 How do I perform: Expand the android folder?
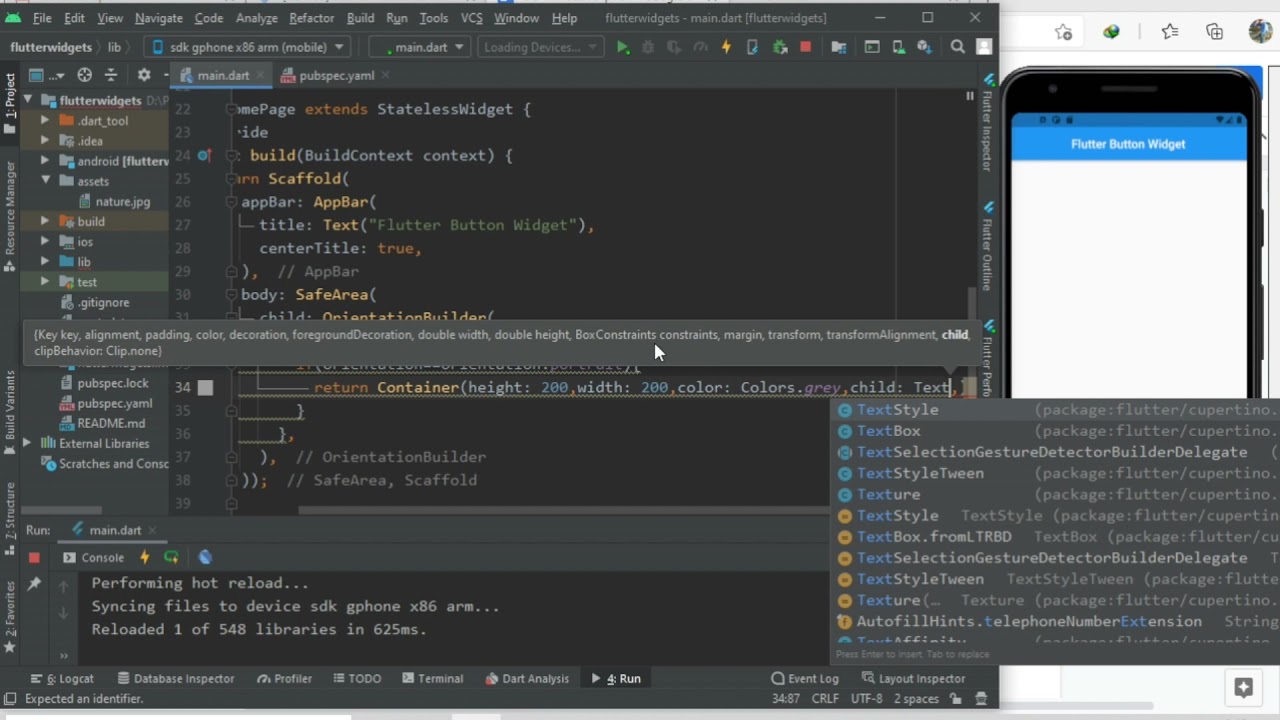coord(45,161)
